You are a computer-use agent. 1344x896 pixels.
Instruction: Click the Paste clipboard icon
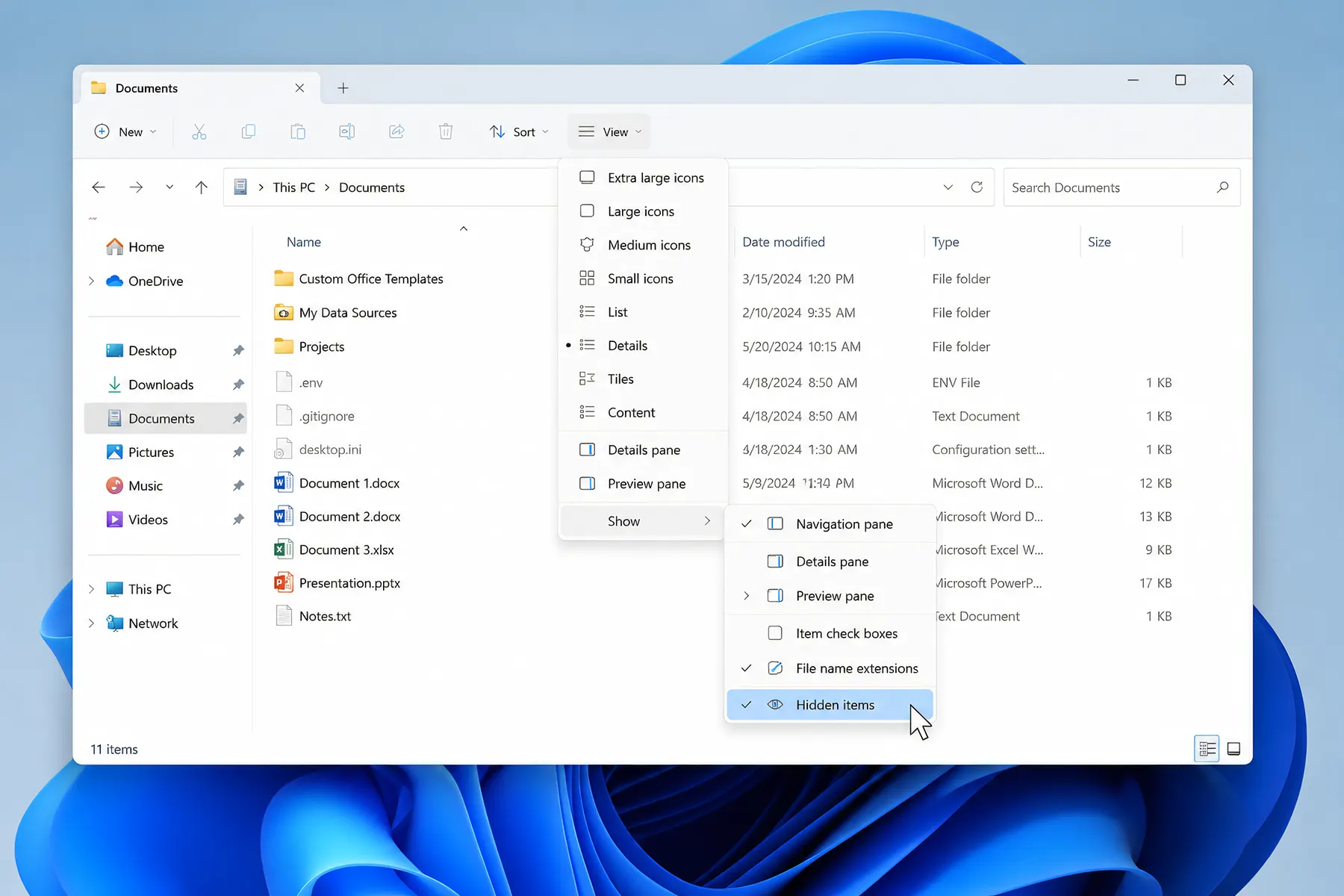tap(298, 132)
